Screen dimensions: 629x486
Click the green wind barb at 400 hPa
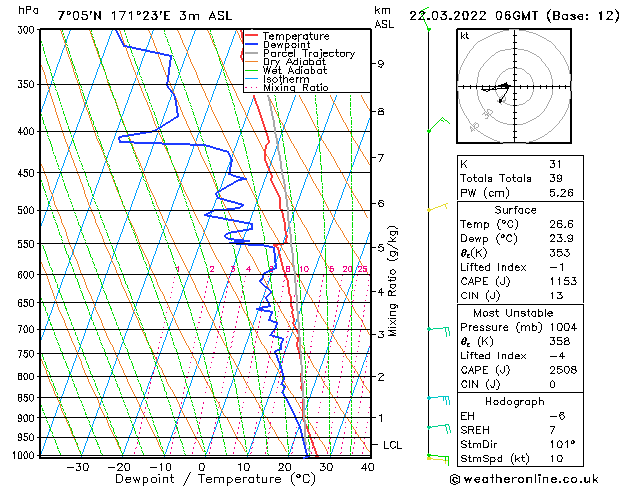(x=438, y=125)
